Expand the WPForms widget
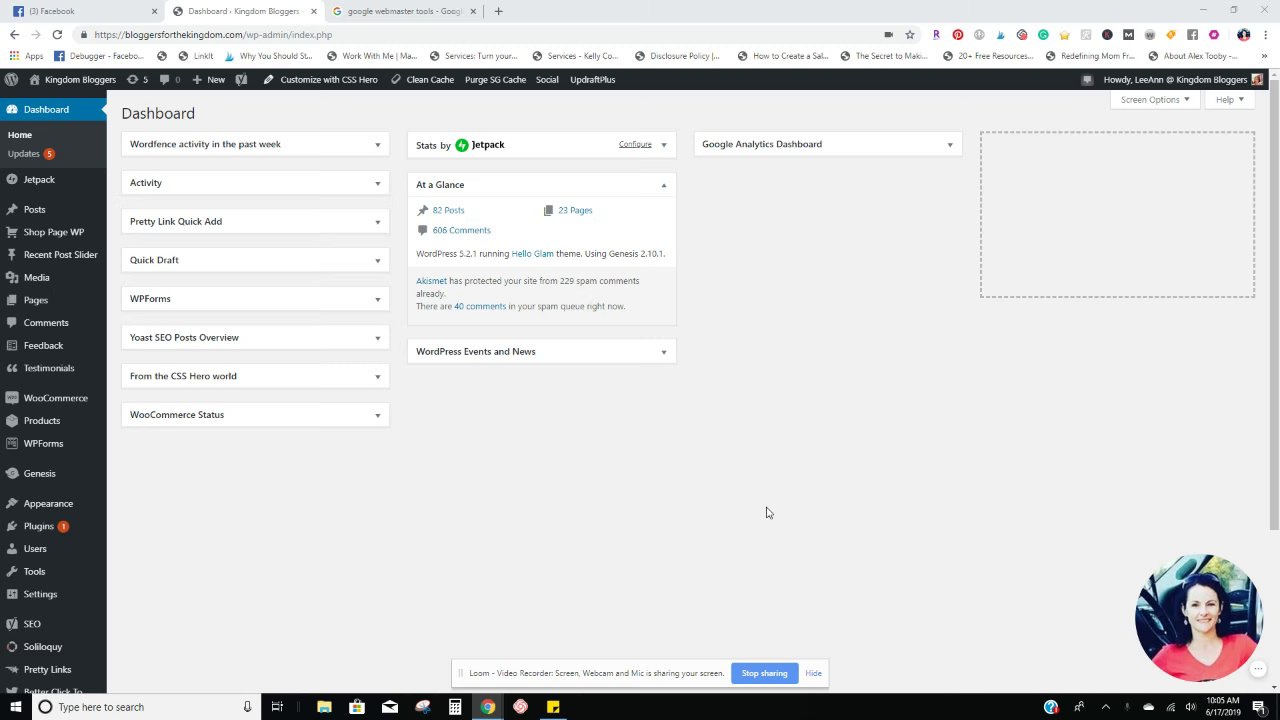1280x720 pixels. 377,299
